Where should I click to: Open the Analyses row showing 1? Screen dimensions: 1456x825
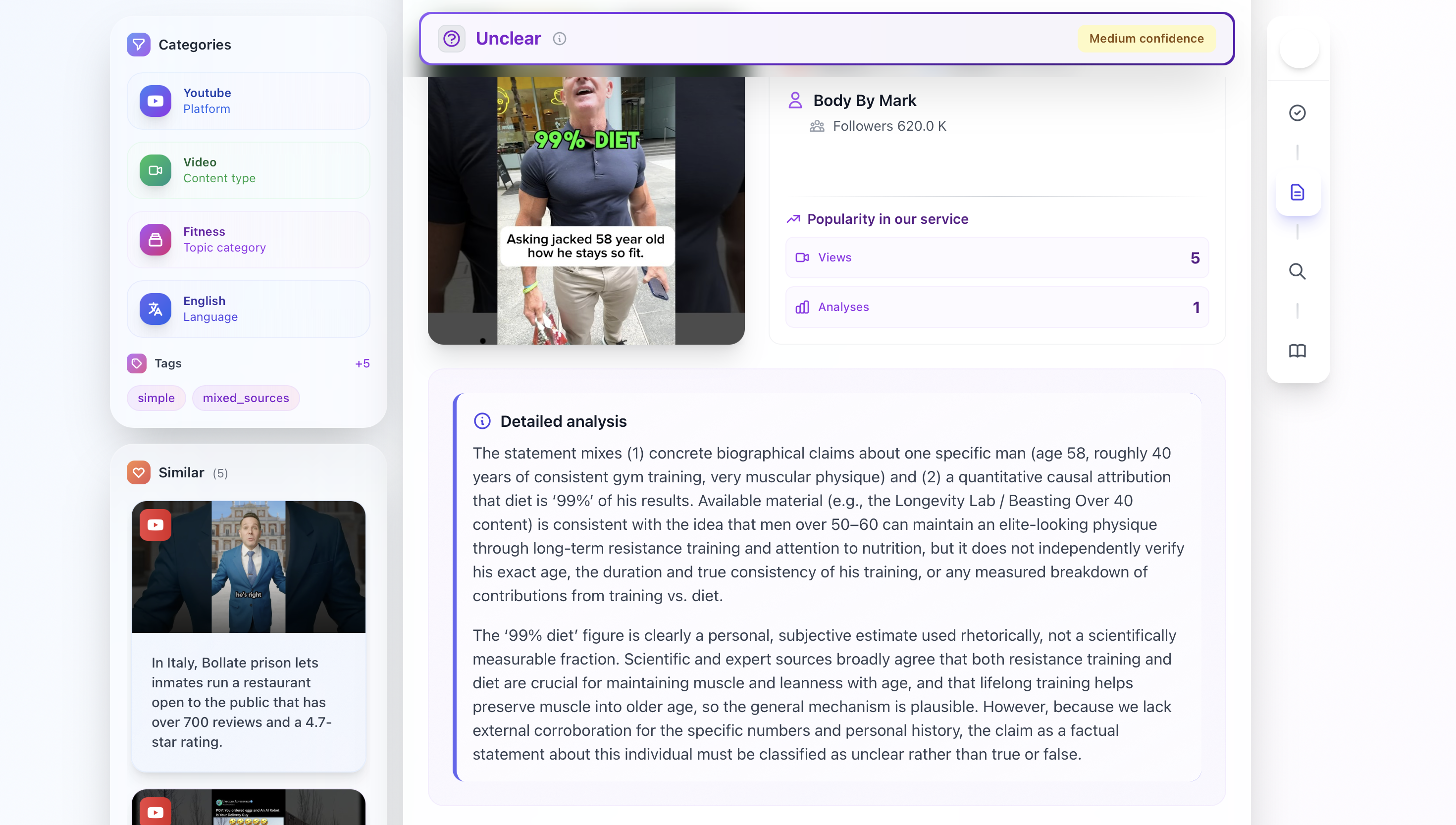coord(996,307)
